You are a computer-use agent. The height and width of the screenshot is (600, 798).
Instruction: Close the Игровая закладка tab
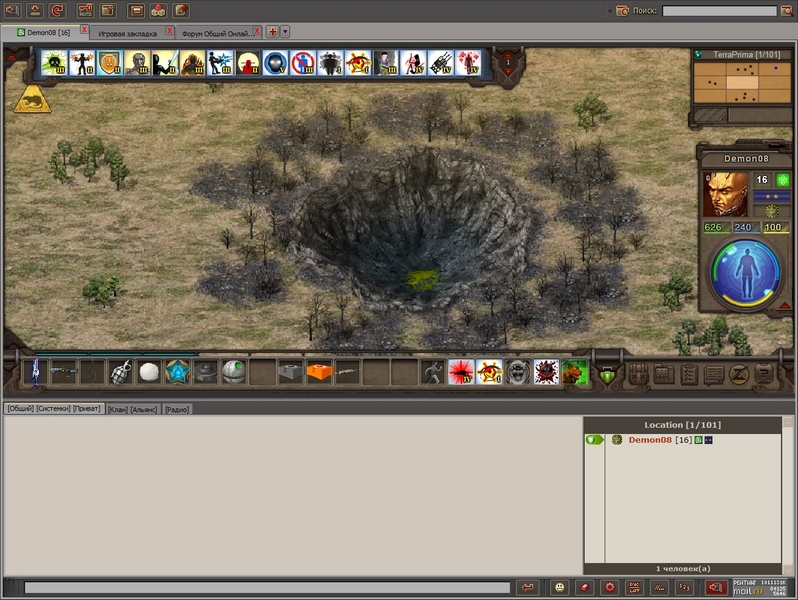170,31
